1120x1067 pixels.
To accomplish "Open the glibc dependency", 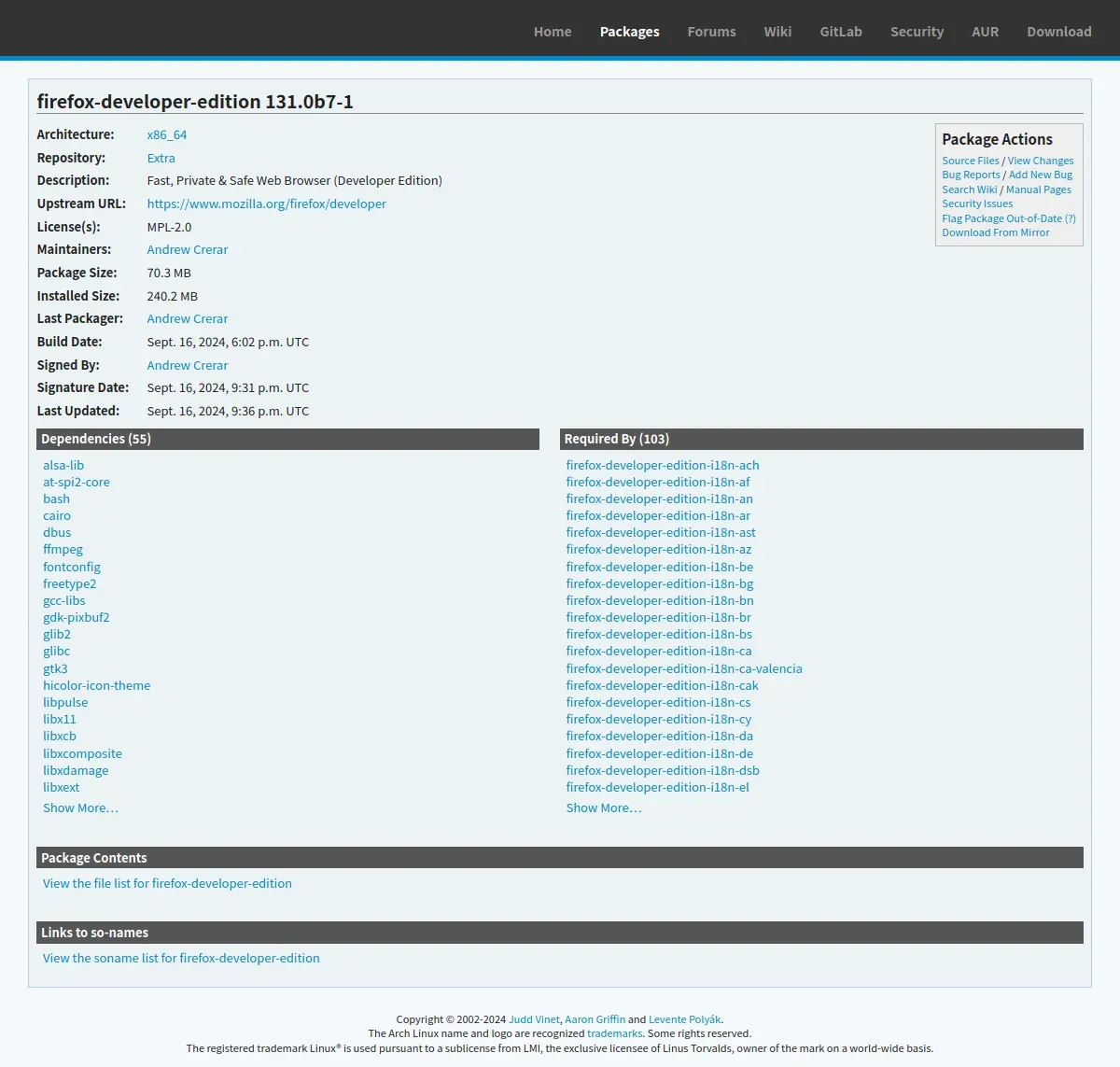I will pyautogui.click(x=56, y=651).
